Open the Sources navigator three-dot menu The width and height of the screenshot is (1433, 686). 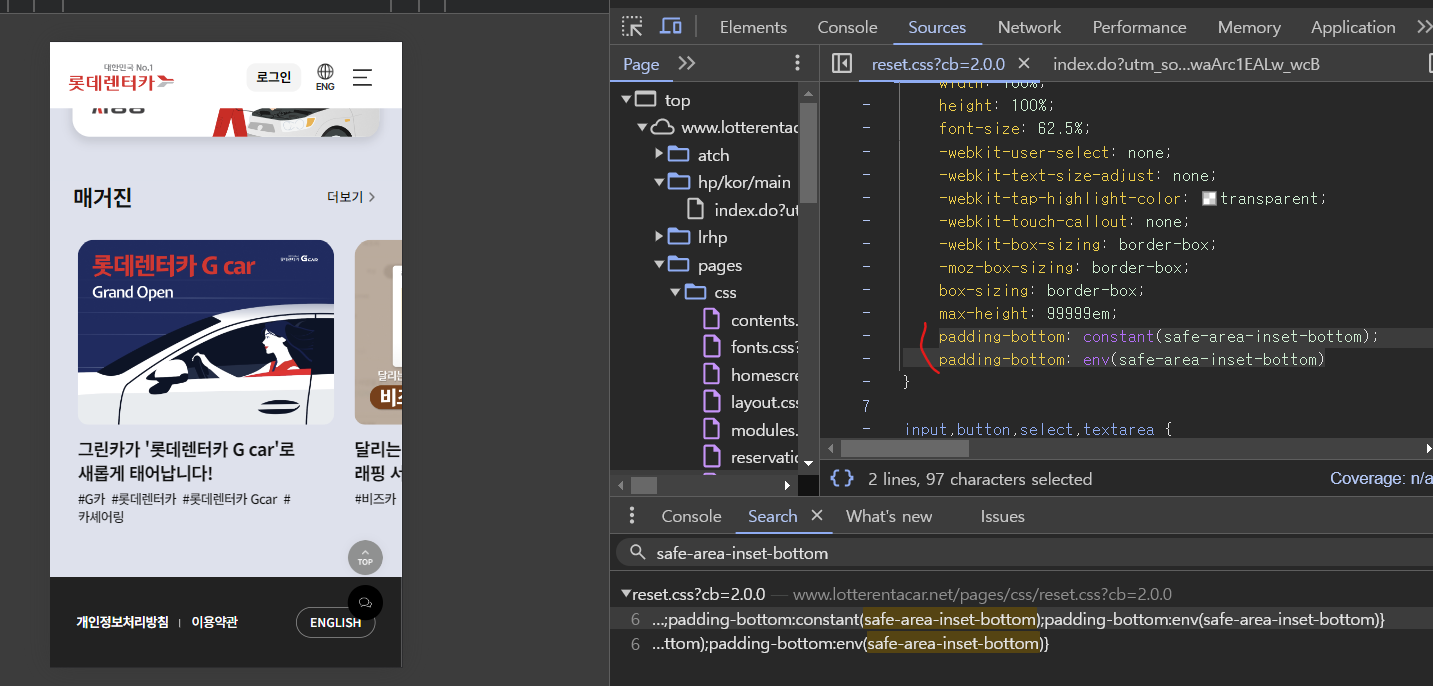point(797,63)
